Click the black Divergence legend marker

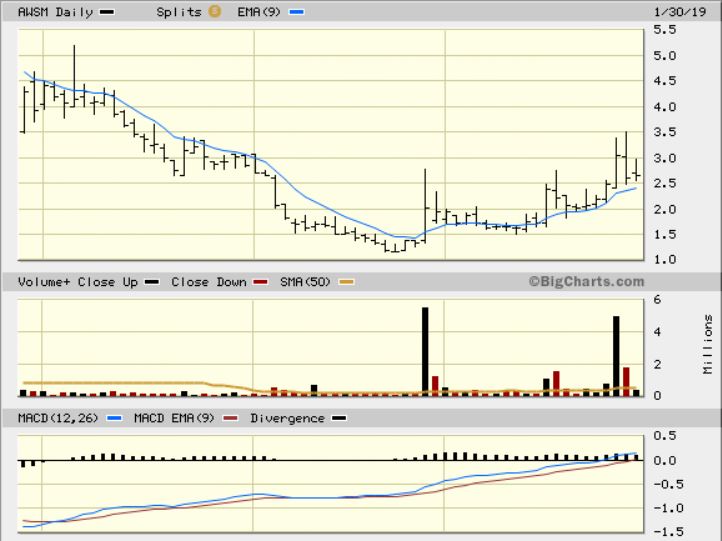pos(338,418)
